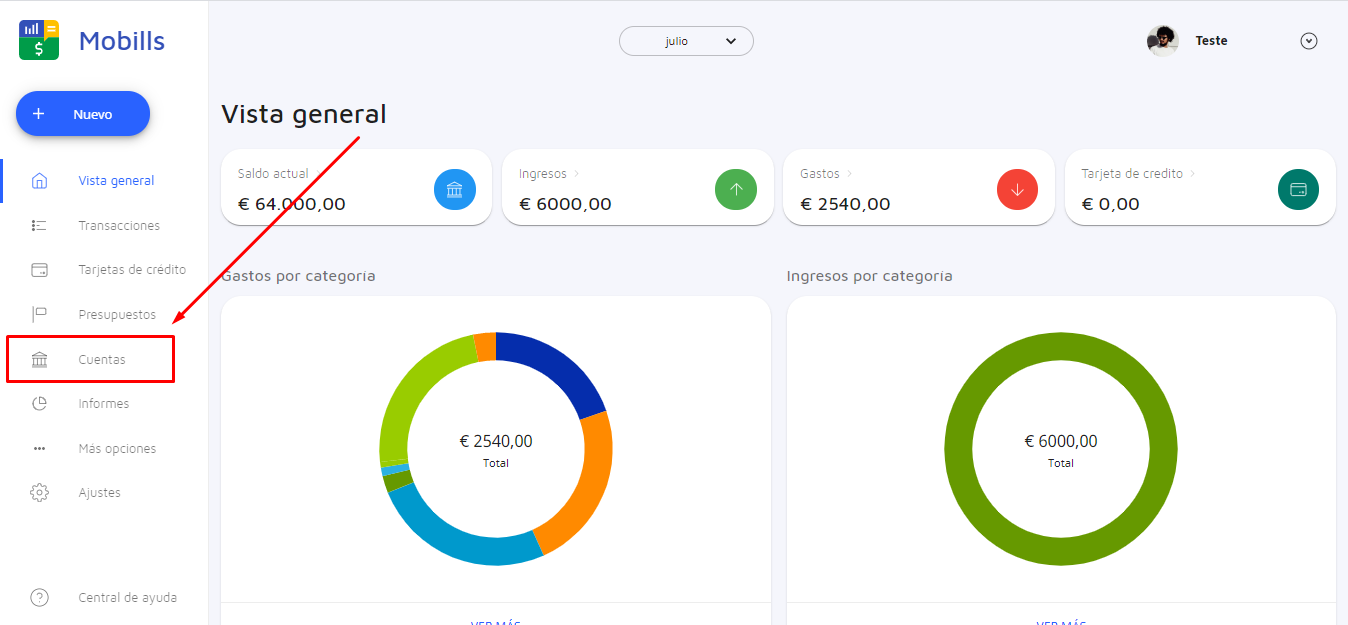Select Presupuestos in the sidebar
1348x625 pixels.
click(117, 315)
